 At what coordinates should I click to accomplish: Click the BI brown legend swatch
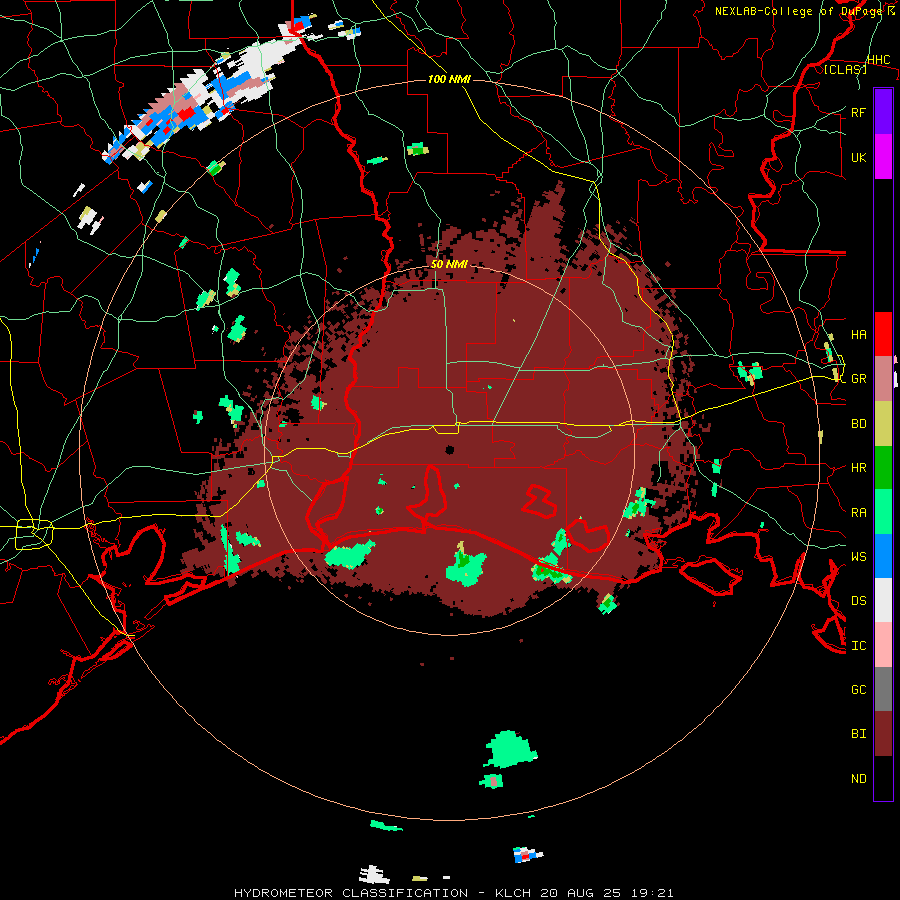pyautogui.click(x=883, y=734)
